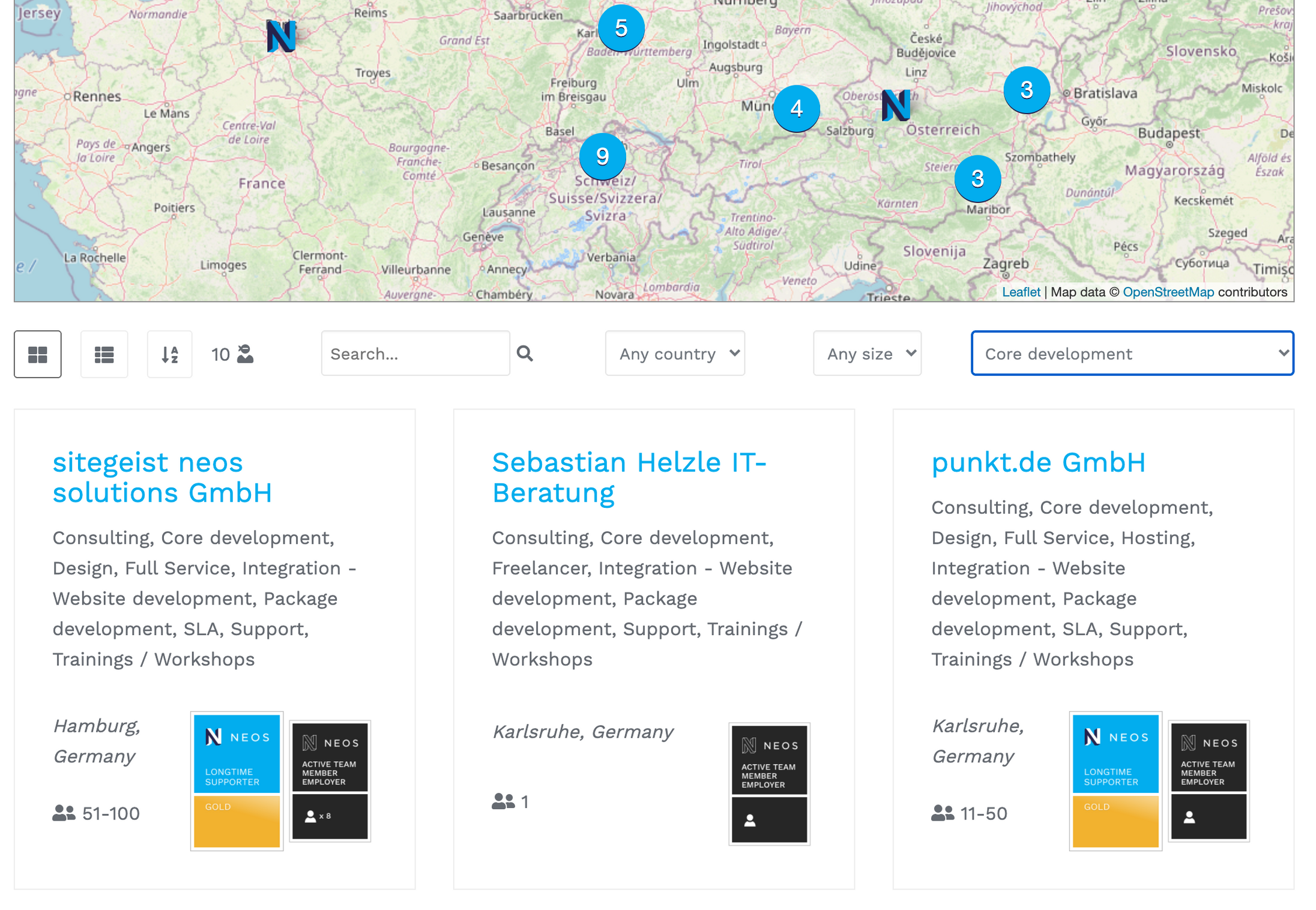Click Sebastian Helzle Active Team Member badge
Viewport: 1316px width, 910px height.
click(x=770, y=784)
